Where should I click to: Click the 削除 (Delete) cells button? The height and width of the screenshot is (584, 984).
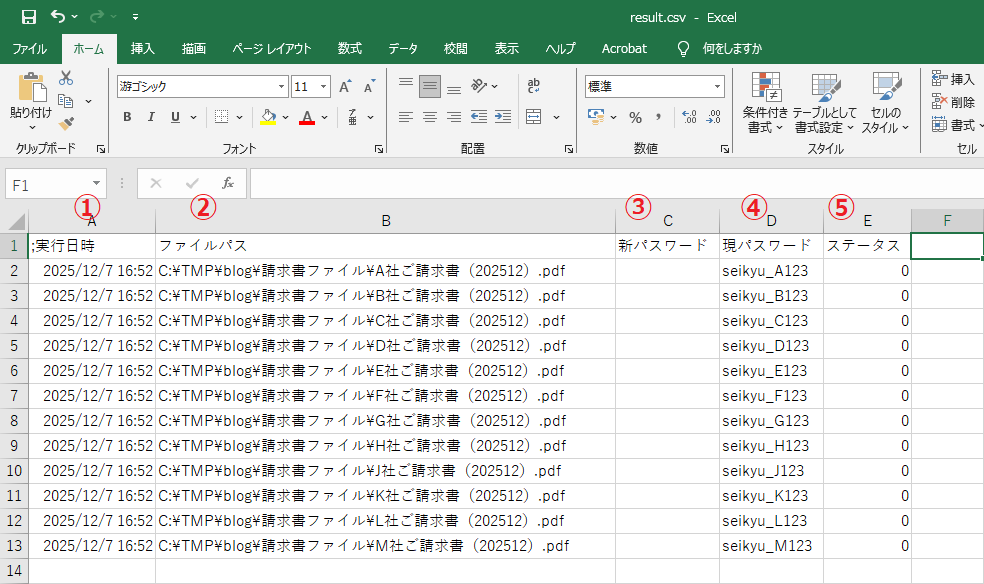coord(953,102)
